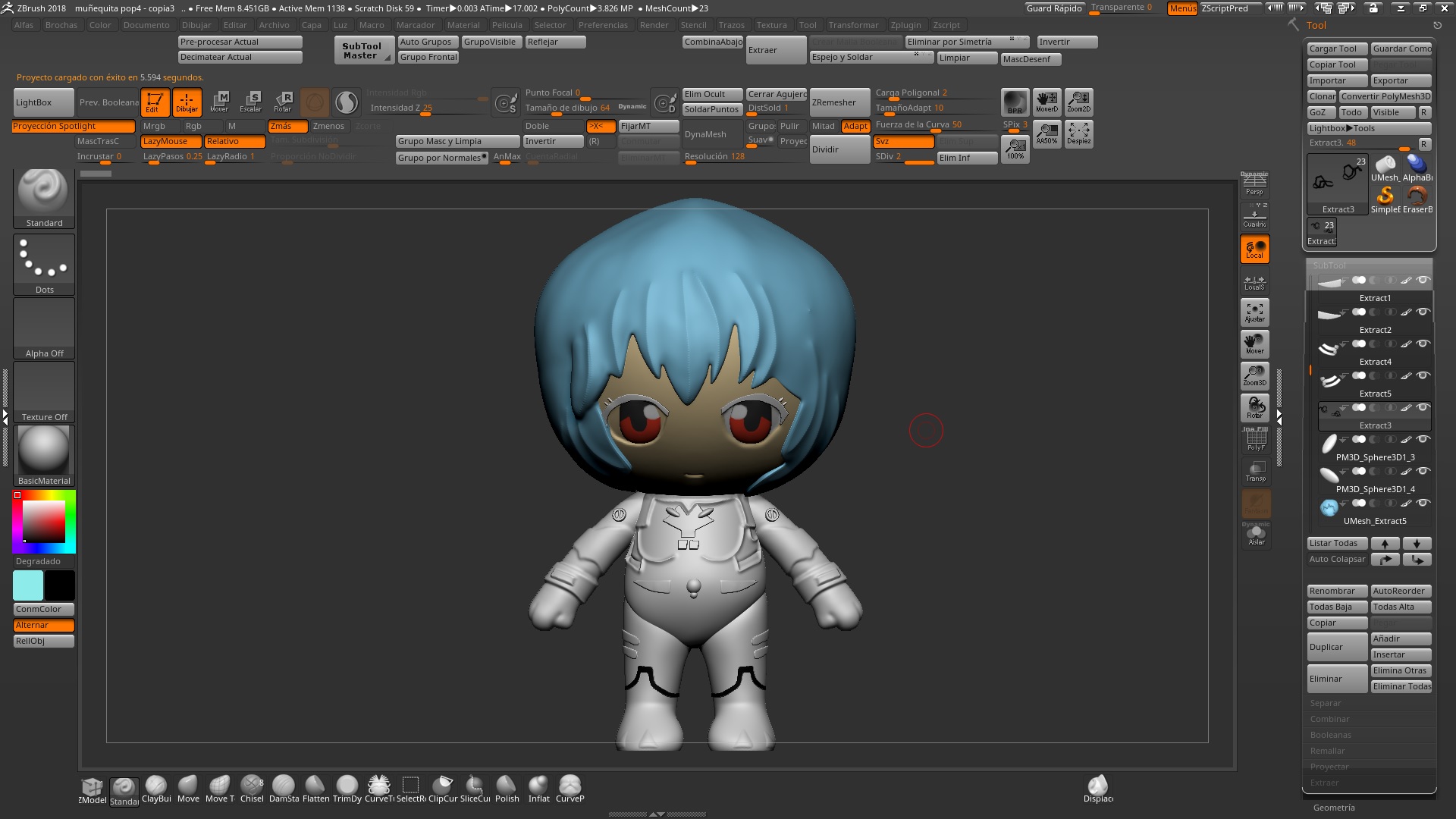
Task: Select the ZModeler brush icon
Action: (93, 790)
